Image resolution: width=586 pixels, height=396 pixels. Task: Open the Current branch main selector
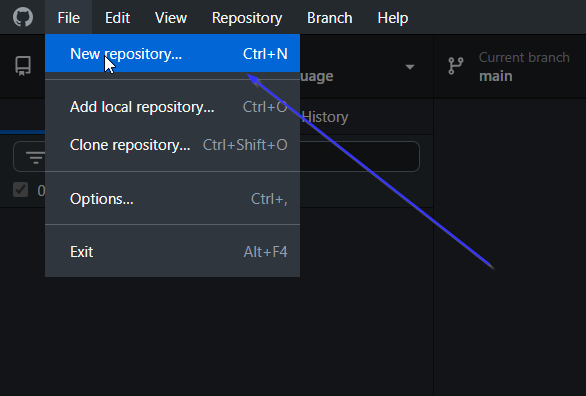point(510,66)
